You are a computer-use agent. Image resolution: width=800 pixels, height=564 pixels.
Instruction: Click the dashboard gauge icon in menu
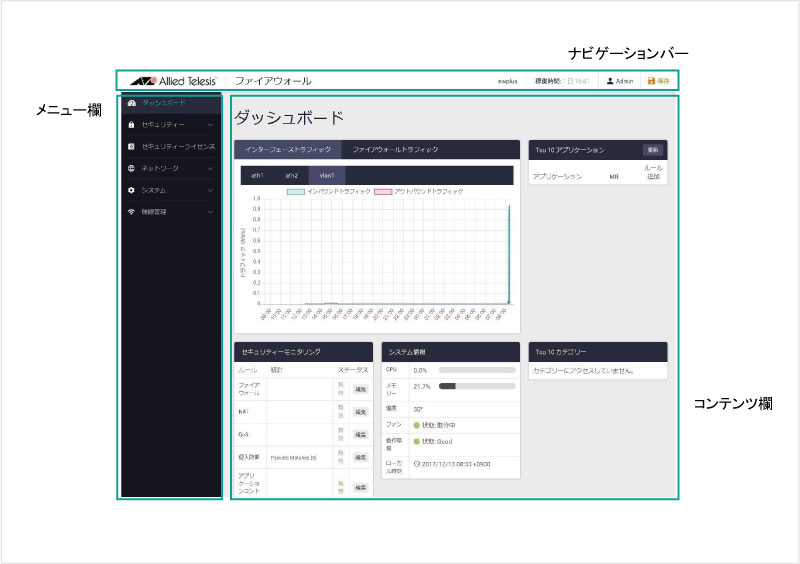coord(132,103)
